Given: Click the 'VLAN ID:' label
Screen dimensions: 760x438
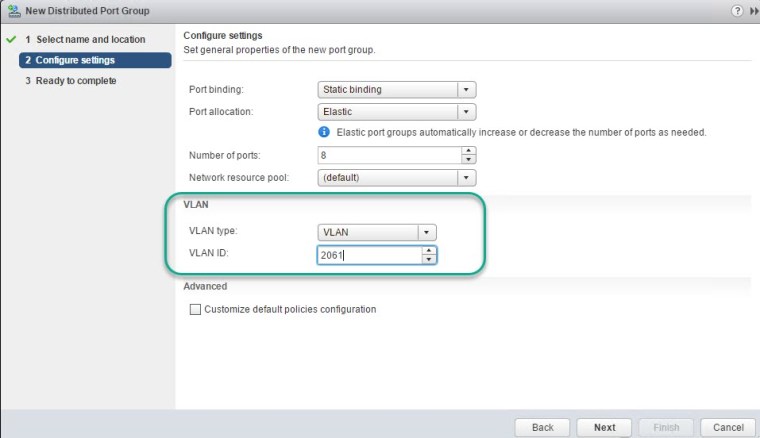Looking at the screenshot, I should 208,253.
